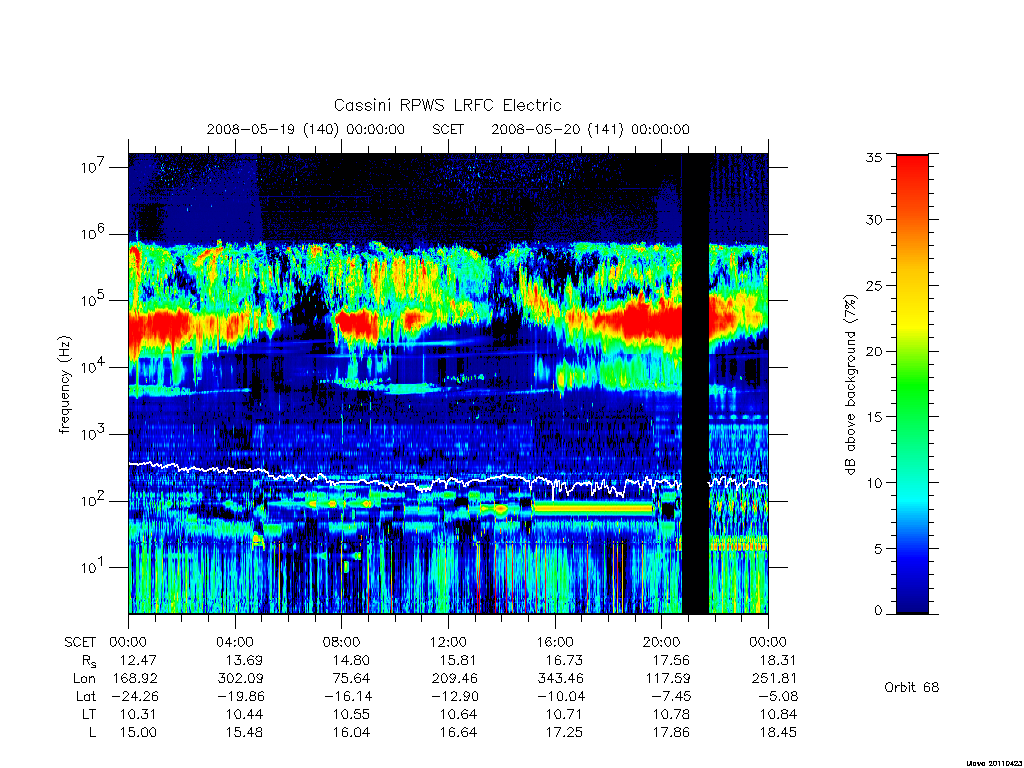Screen dimensions: 1024x768
Task: Select latitude value -16.14
Action: pos(347,696)
